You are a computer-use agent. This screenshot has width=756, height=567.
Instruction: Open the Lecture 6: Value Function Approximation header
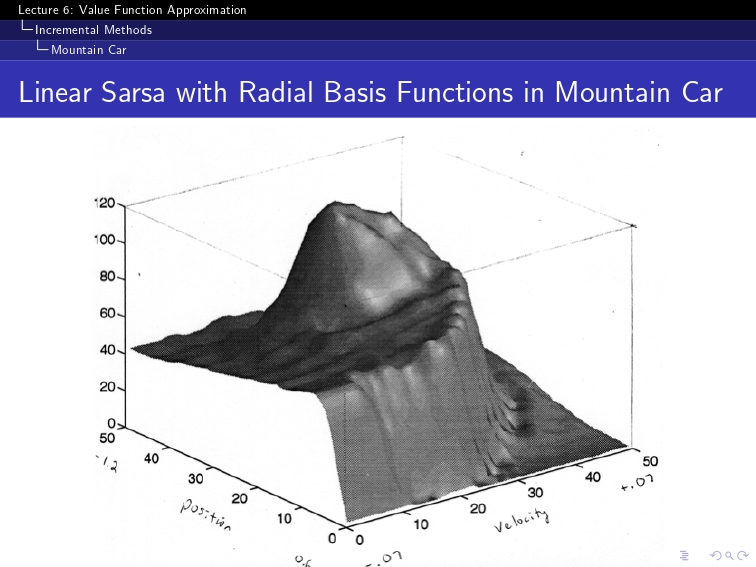click(132, 10)
